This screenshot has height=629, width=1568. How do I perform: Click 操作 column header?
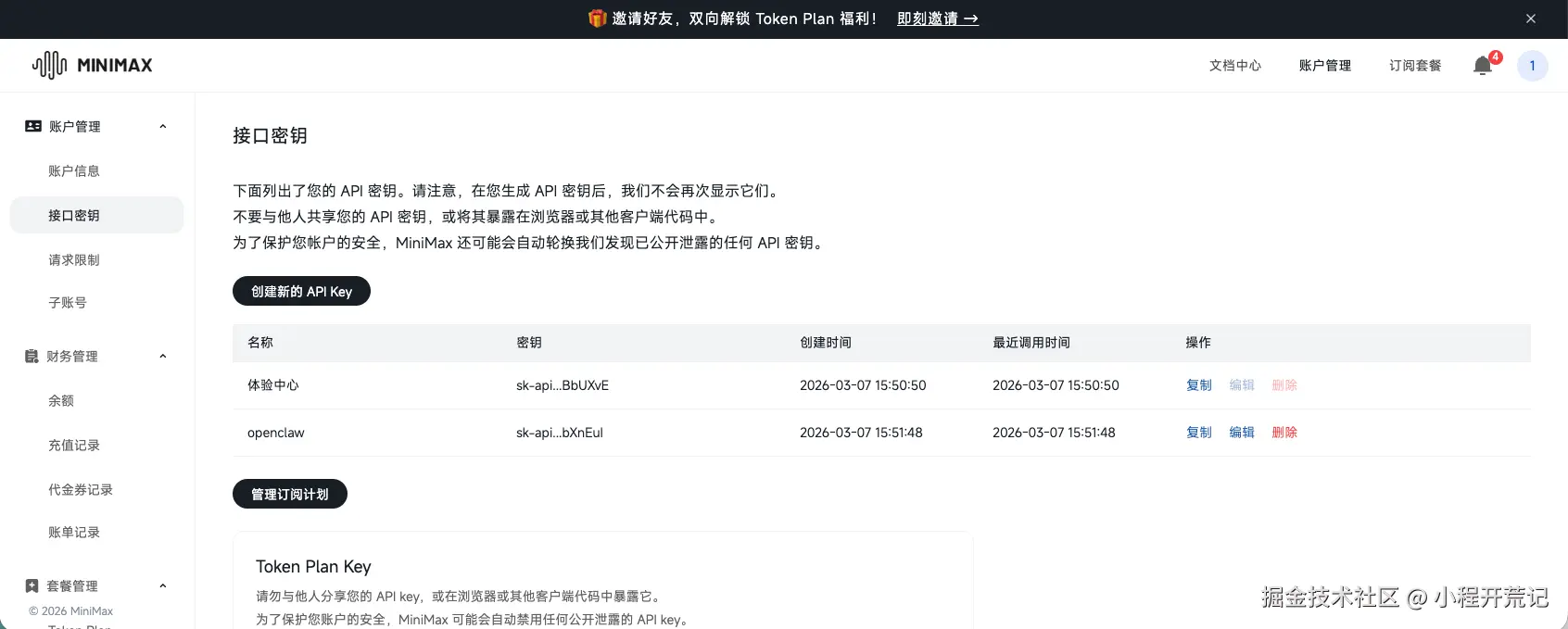1198,343
